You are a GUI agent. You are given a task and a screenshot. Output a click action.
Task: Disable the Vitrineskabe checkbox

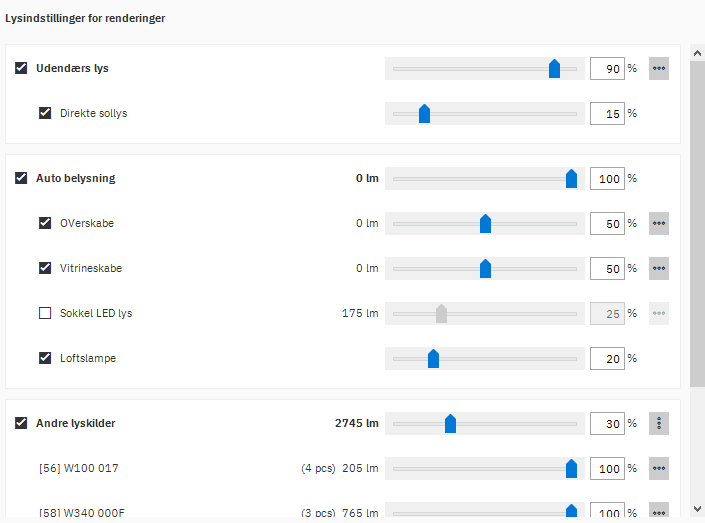tap(45, 268)
